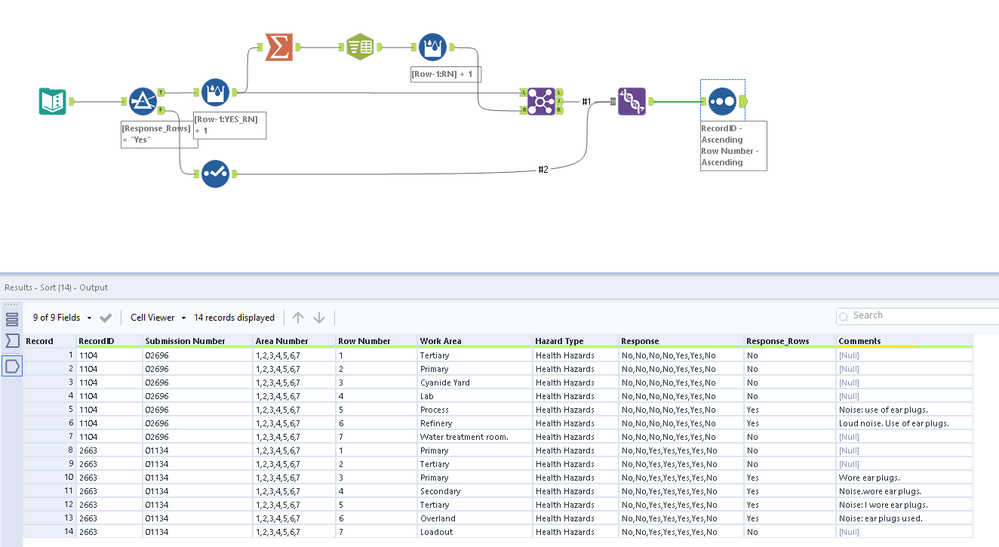Click the Join tool R input anchor
This screenshot has width=999, height=547.
(x=523, y=110)
